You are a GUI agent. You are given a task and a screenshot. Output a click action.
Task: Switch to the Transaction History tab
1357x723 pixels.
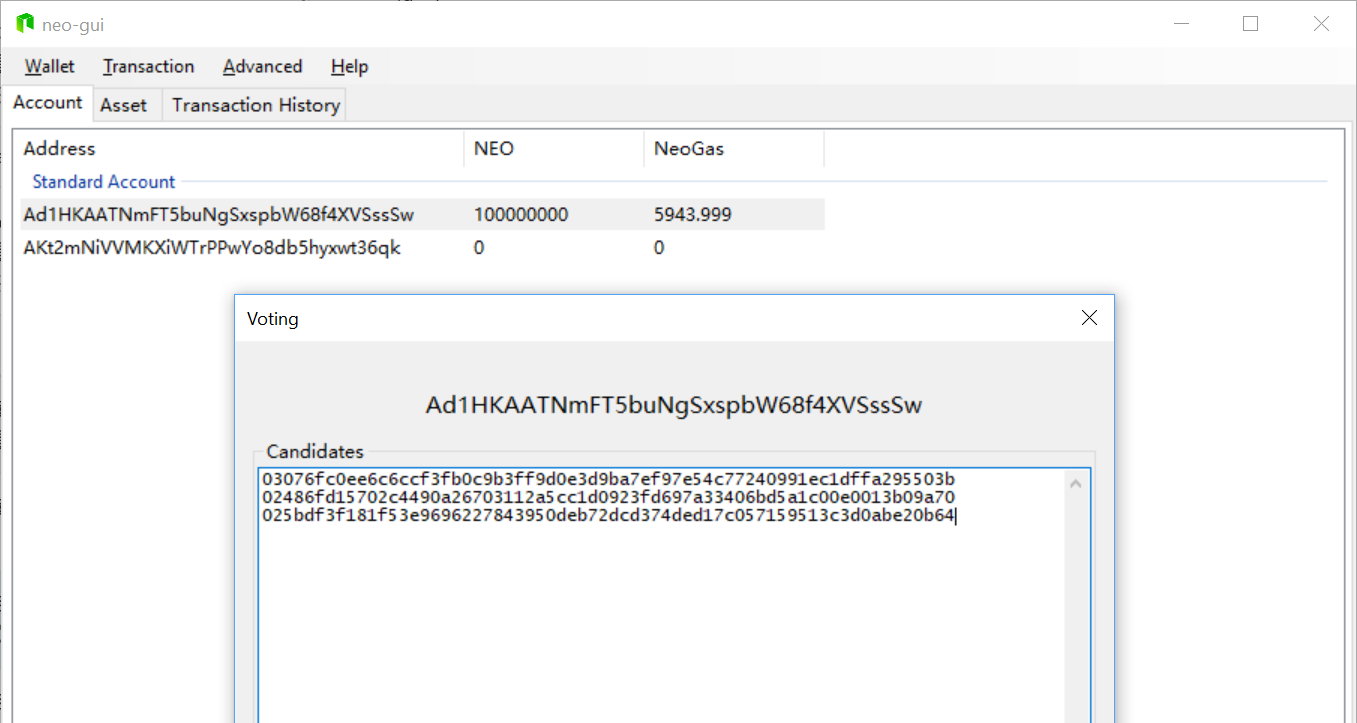256,105
